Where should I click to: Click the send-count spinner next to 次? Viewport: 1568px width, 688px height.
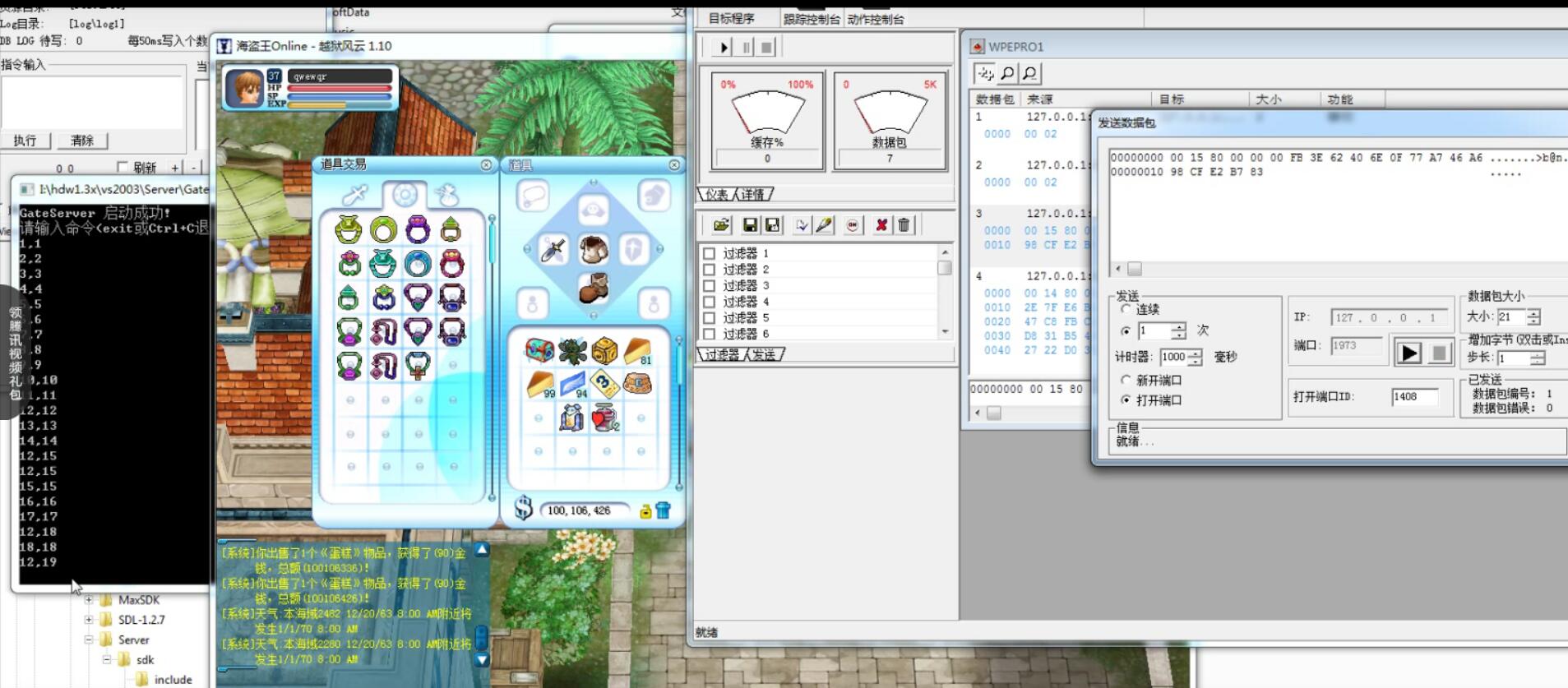click(x=1178, y=330)
